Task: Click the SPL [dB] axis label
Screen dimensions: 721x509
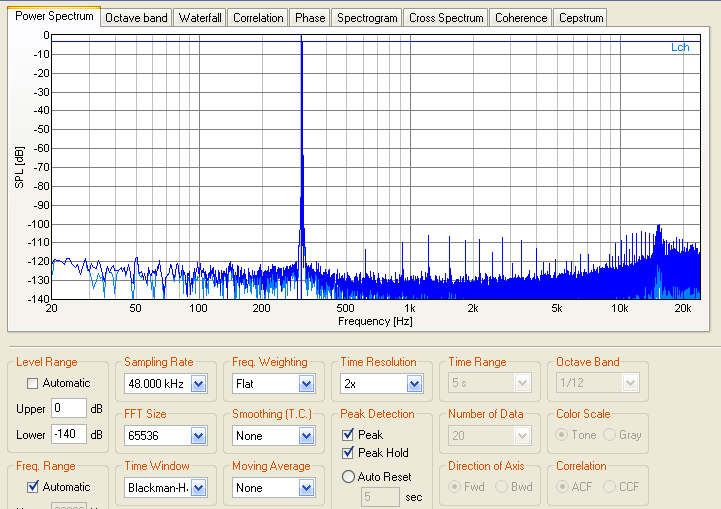Action: tap(19, 167)
